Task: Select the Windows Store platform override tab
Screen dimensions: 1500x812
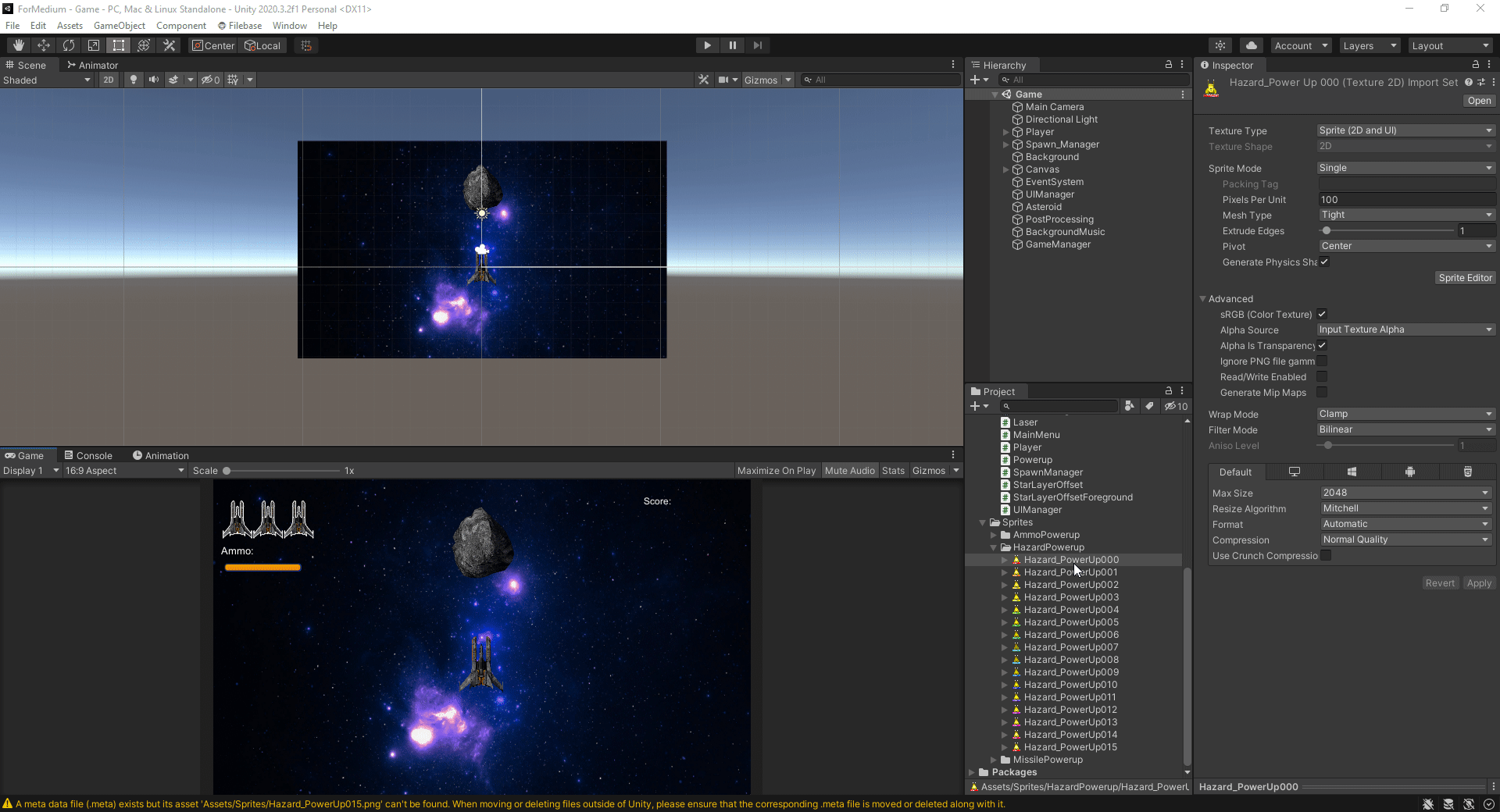Action: pyautogui.click(x=1352, y=472)
